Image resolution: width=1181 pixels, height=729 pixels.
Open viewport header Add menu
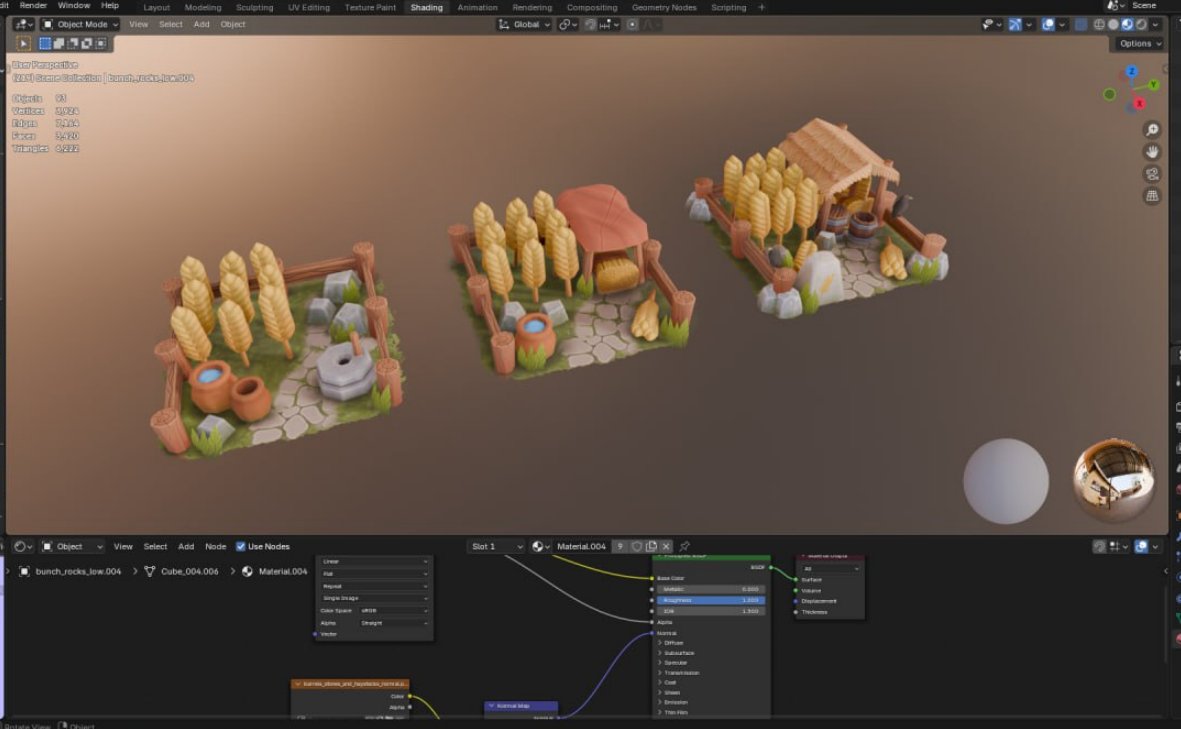click(201, 24)
